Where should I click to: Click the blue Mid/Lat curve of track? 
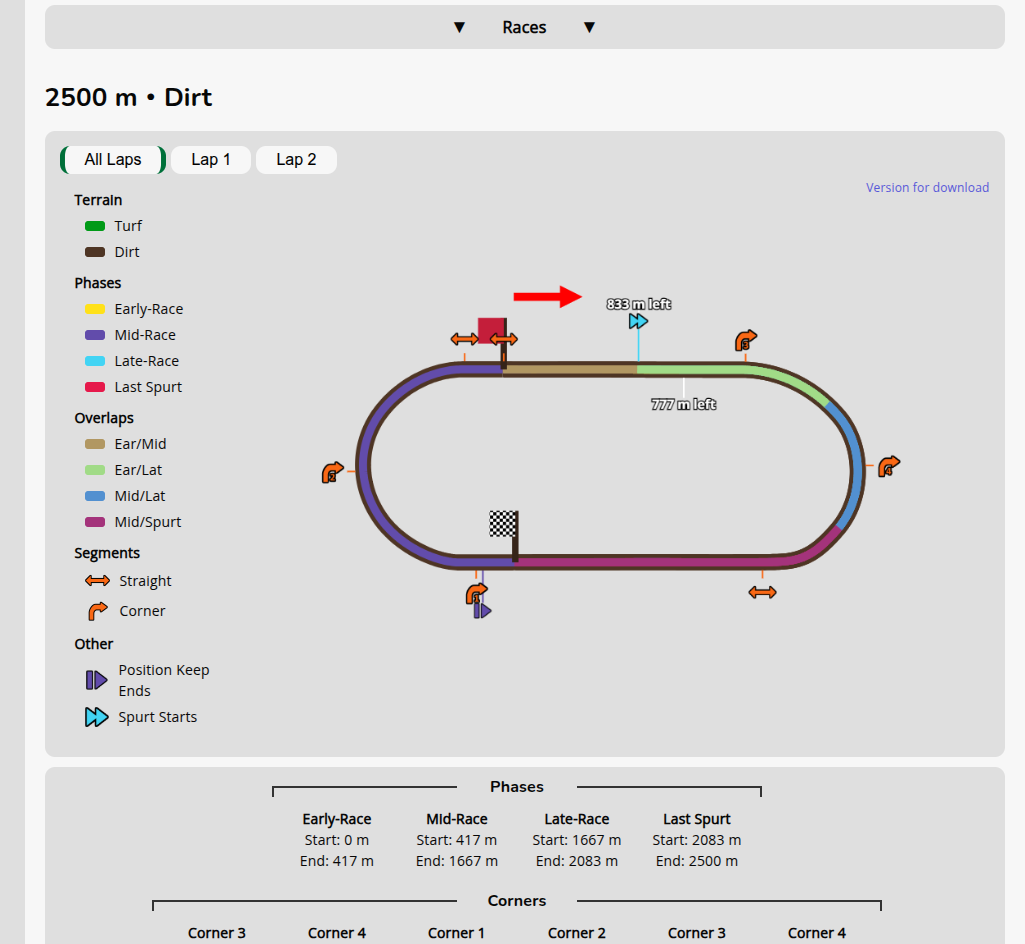855,467
